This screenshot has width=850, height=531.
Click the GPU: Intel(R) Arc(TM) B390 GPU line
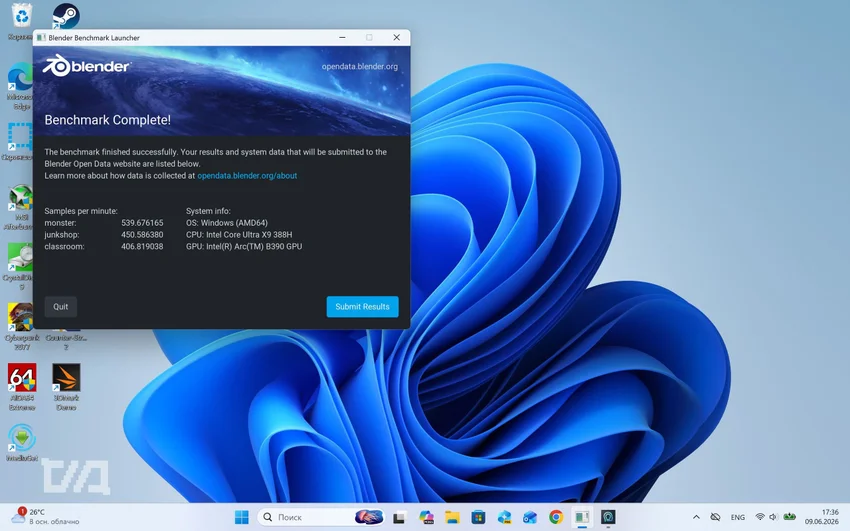(x=244, y=247)
